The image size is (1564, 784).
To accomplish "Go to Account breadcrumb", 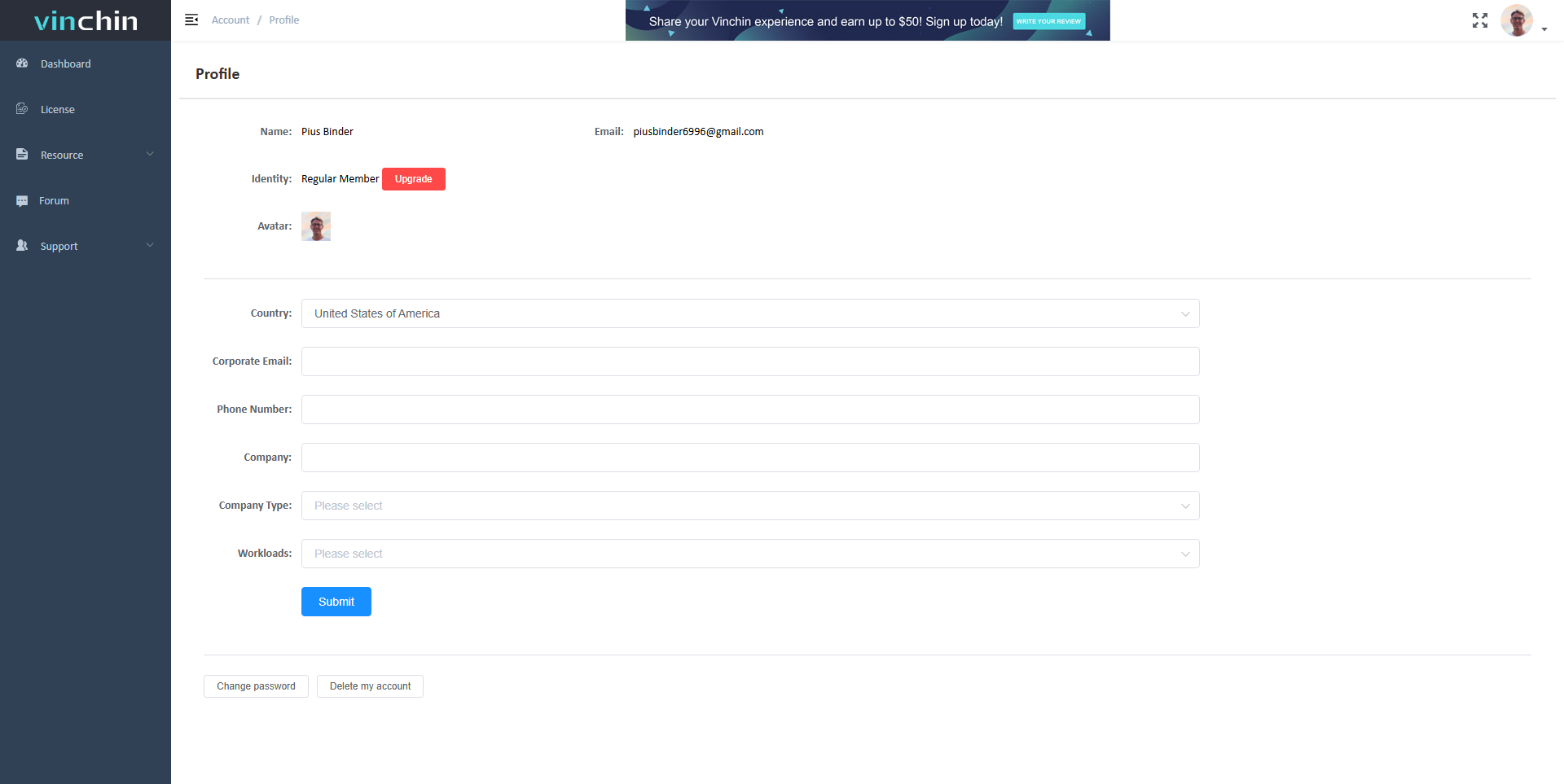I will tap(231, 20).
